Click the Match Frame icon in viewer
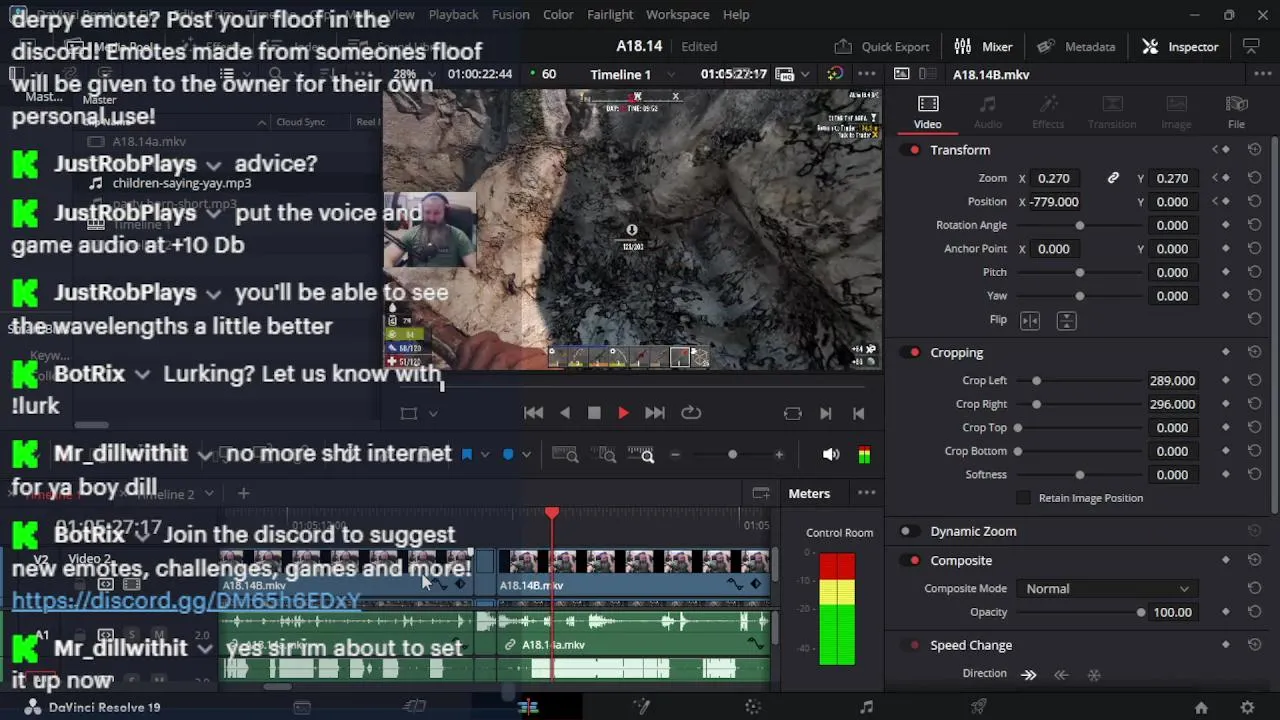 pos(793,413)
